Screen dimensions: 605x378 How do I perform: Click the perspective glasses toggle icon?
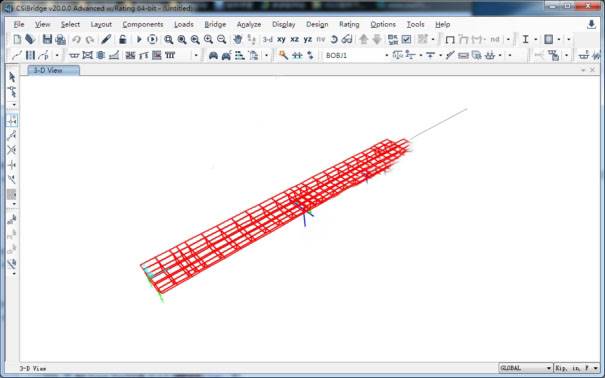tap(347, 39)
